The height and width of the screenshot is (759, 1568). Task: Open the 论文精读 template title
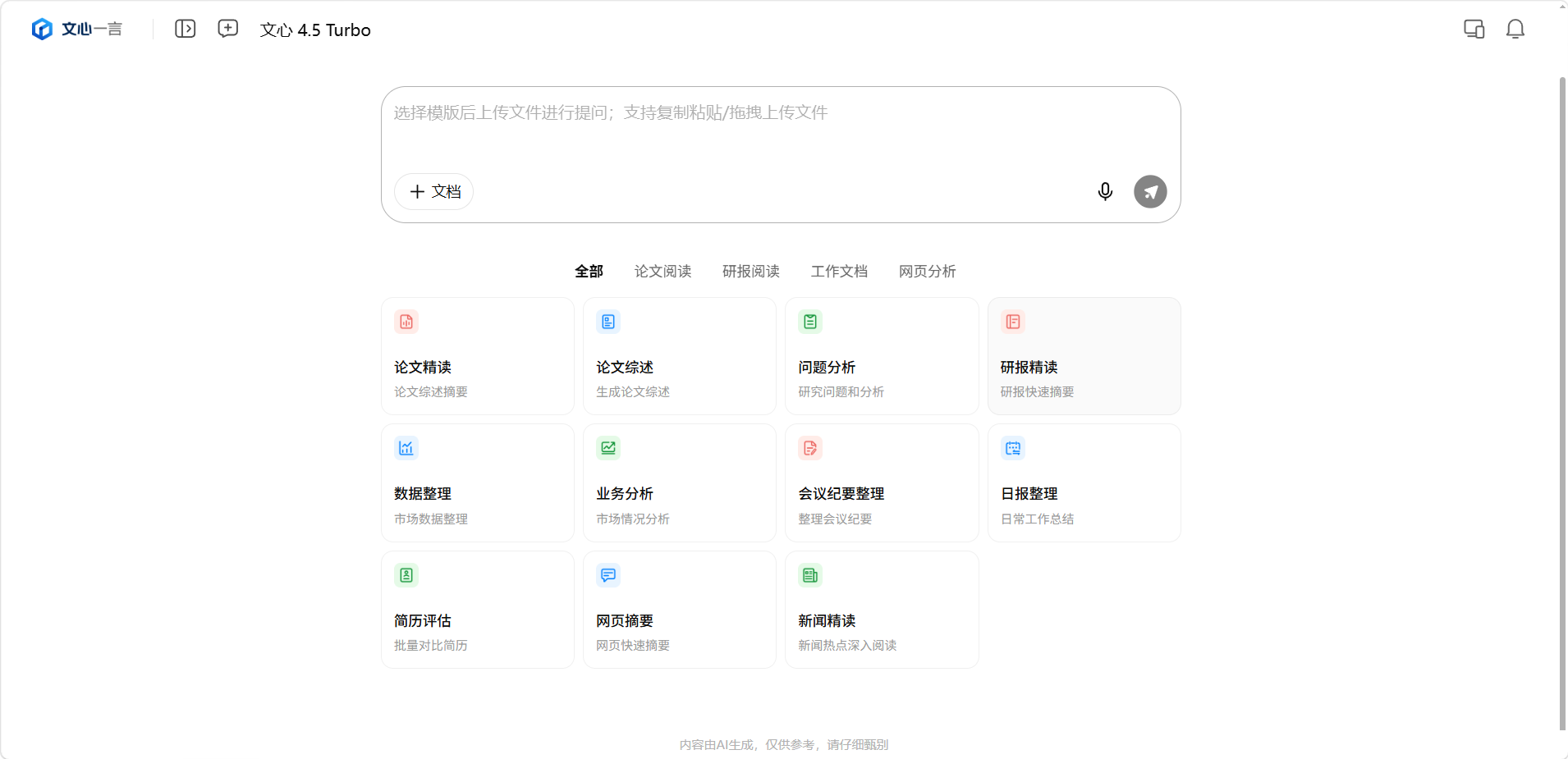[x=423, y=368]
